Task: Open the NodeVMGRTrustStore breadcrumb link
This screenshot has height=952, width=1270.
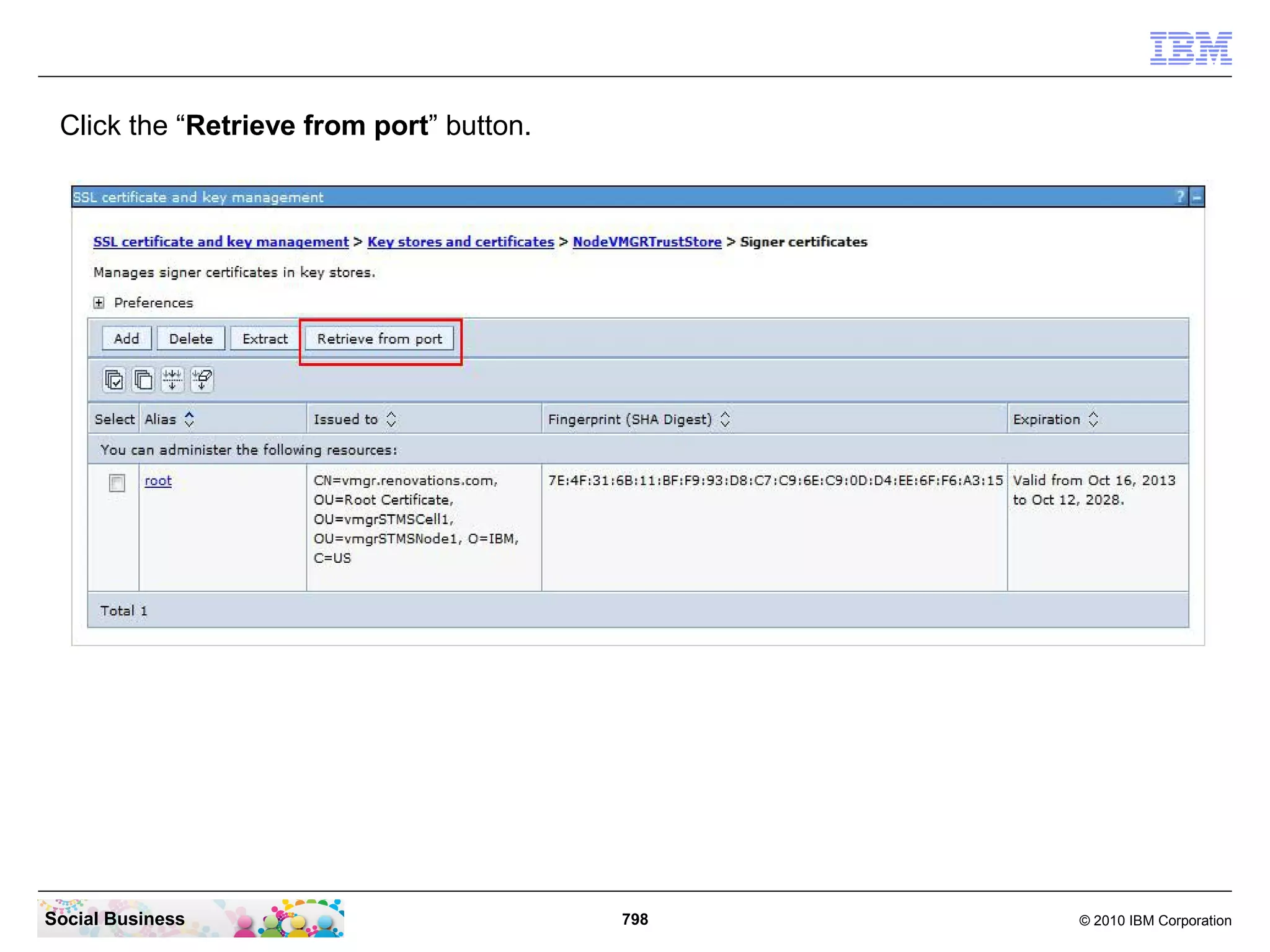Action: click(647, 242)
